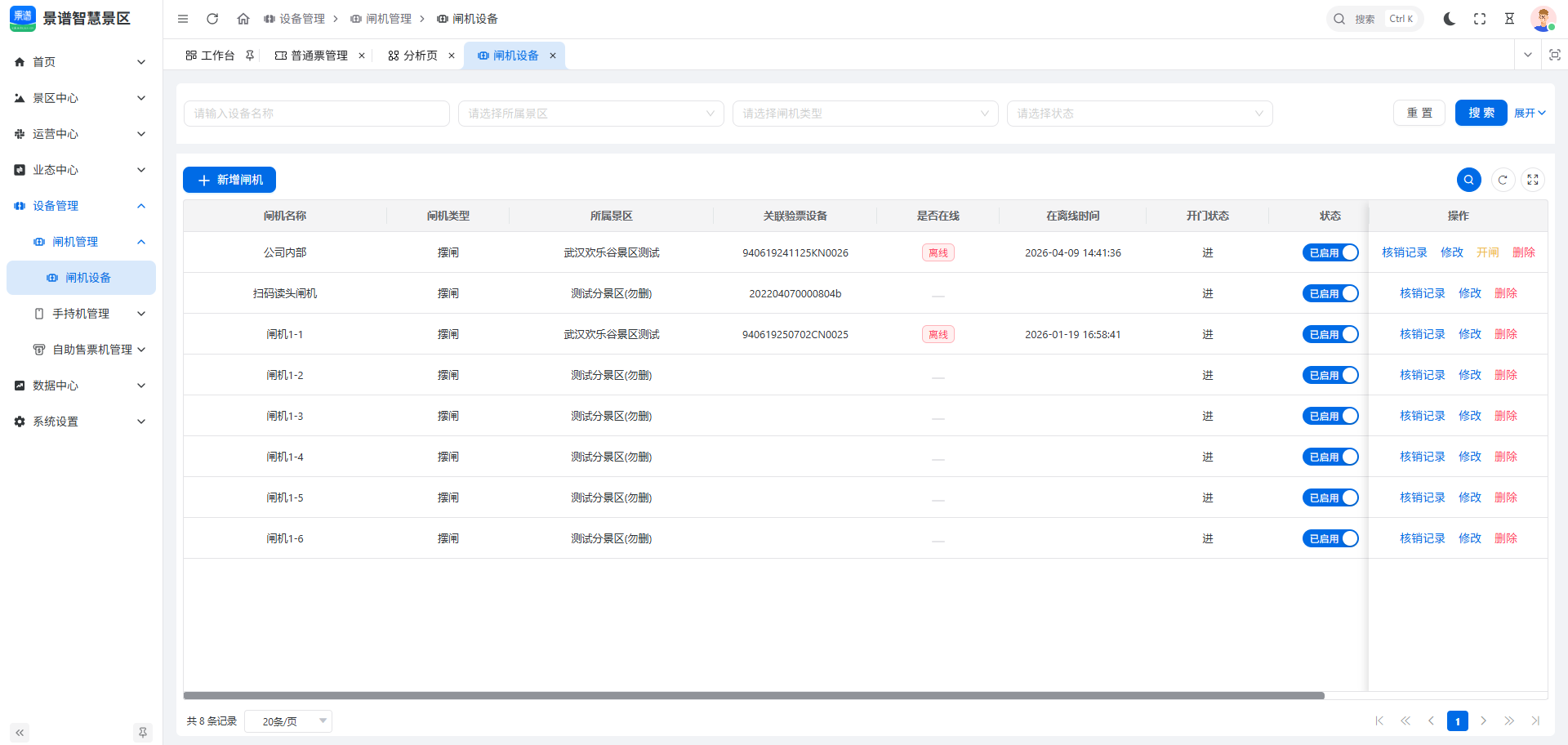Switch to dark mode using moon icon
Screen dimensions: 1568x745
pyautogui.click(x=1450, y=19)
